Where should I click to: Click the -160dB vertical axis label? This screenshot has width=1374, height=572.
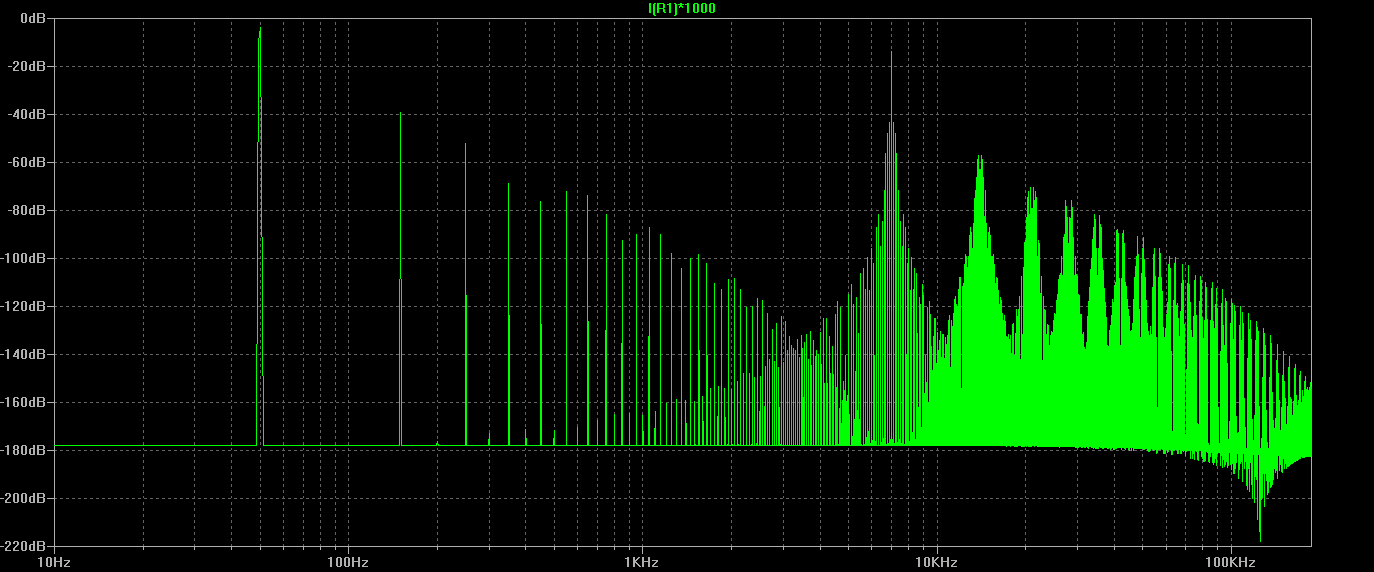(25, 403)
